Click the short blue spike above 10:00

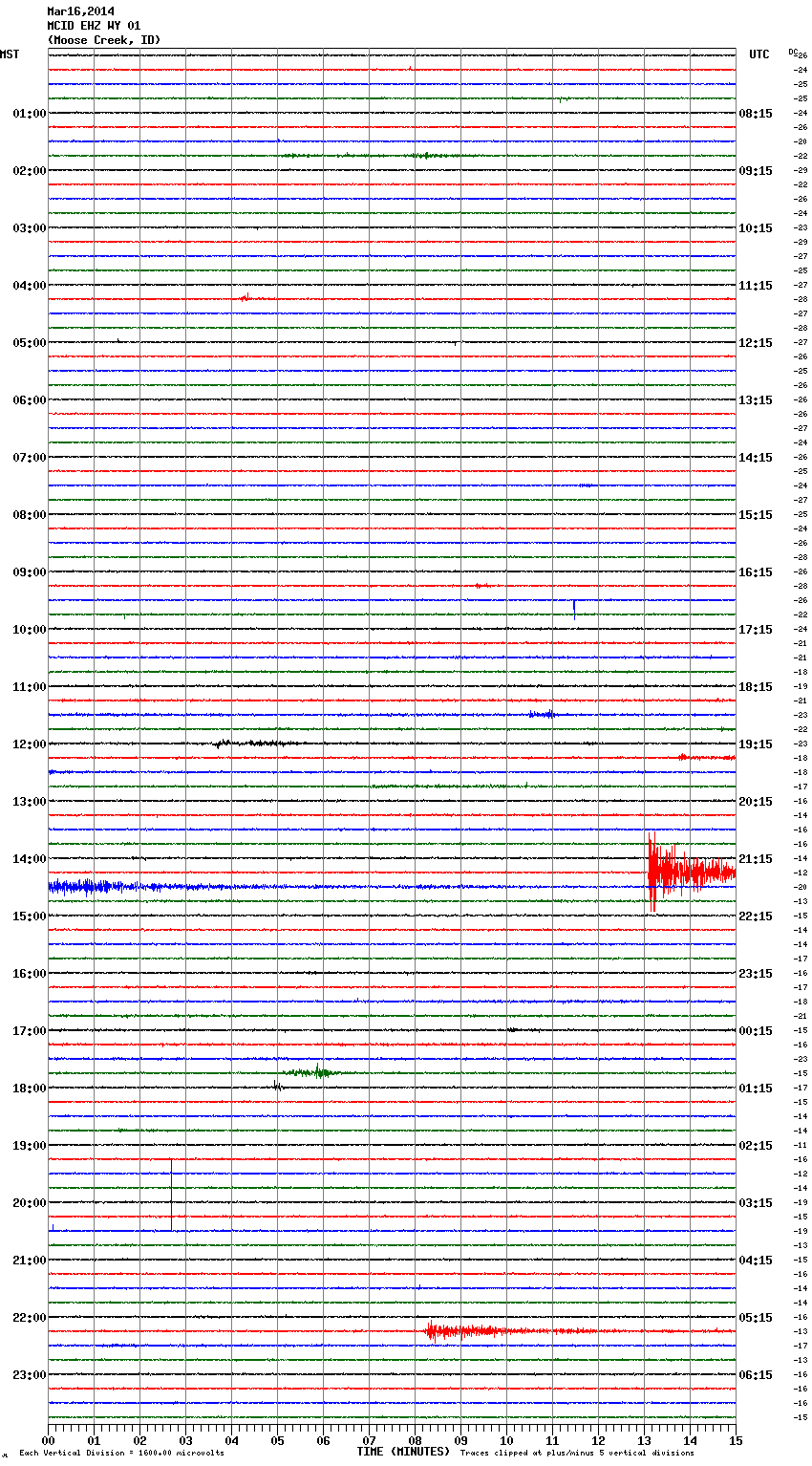574,609
